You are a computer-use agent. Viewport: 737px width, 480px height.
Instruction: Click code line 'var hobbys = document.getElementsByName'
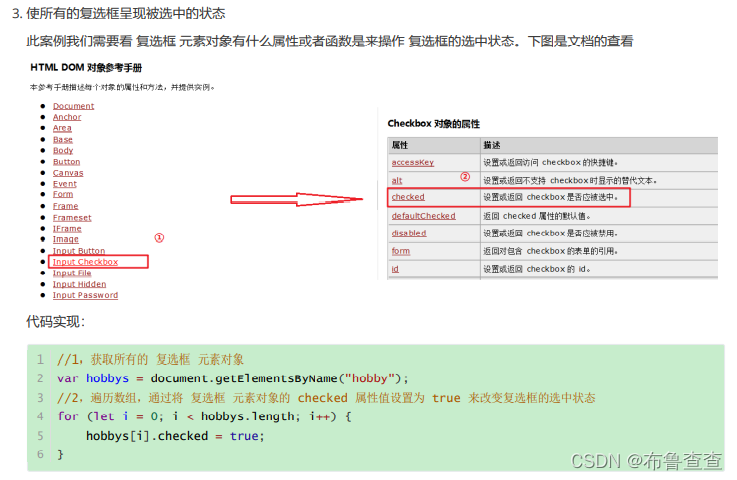[x=233, y=378]
